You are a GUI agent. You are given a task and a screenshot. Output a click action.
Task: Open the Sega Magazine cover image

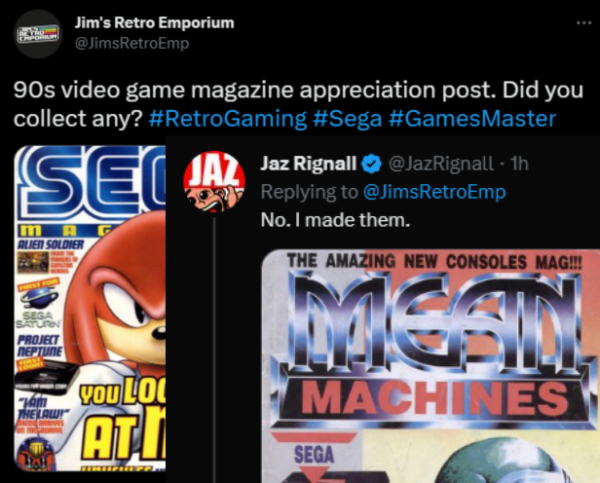coord(90,308)
